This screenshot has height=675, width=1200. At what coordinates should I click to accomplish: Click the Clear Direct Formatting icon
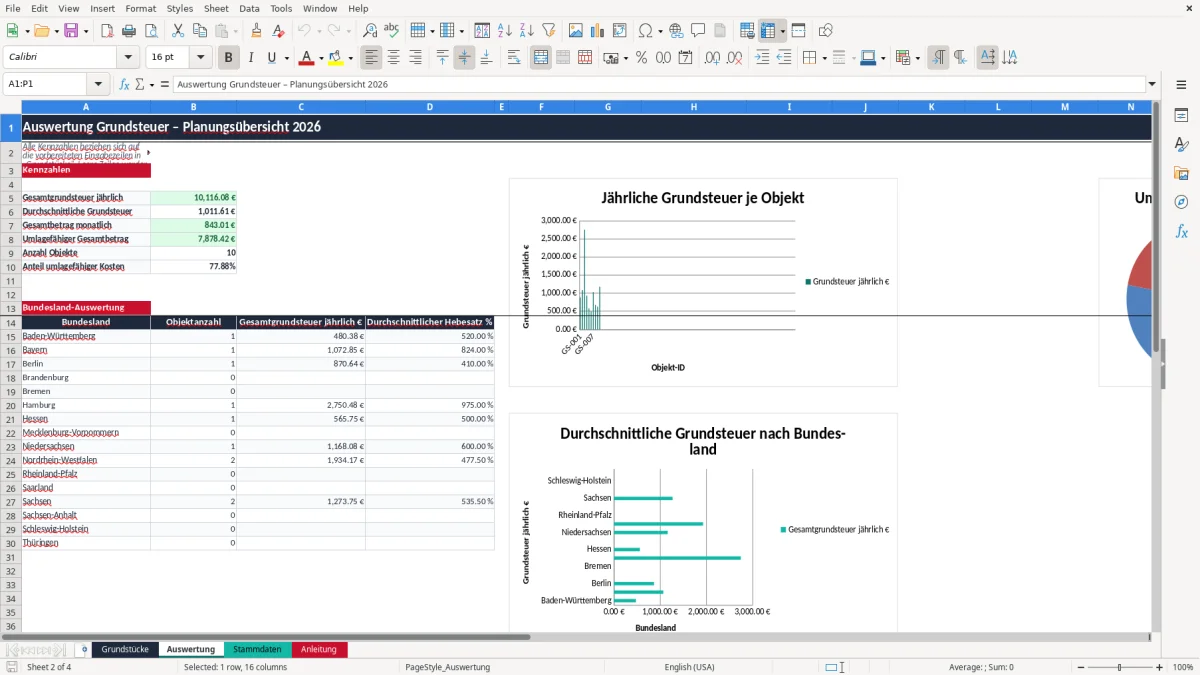coord(278,31)
